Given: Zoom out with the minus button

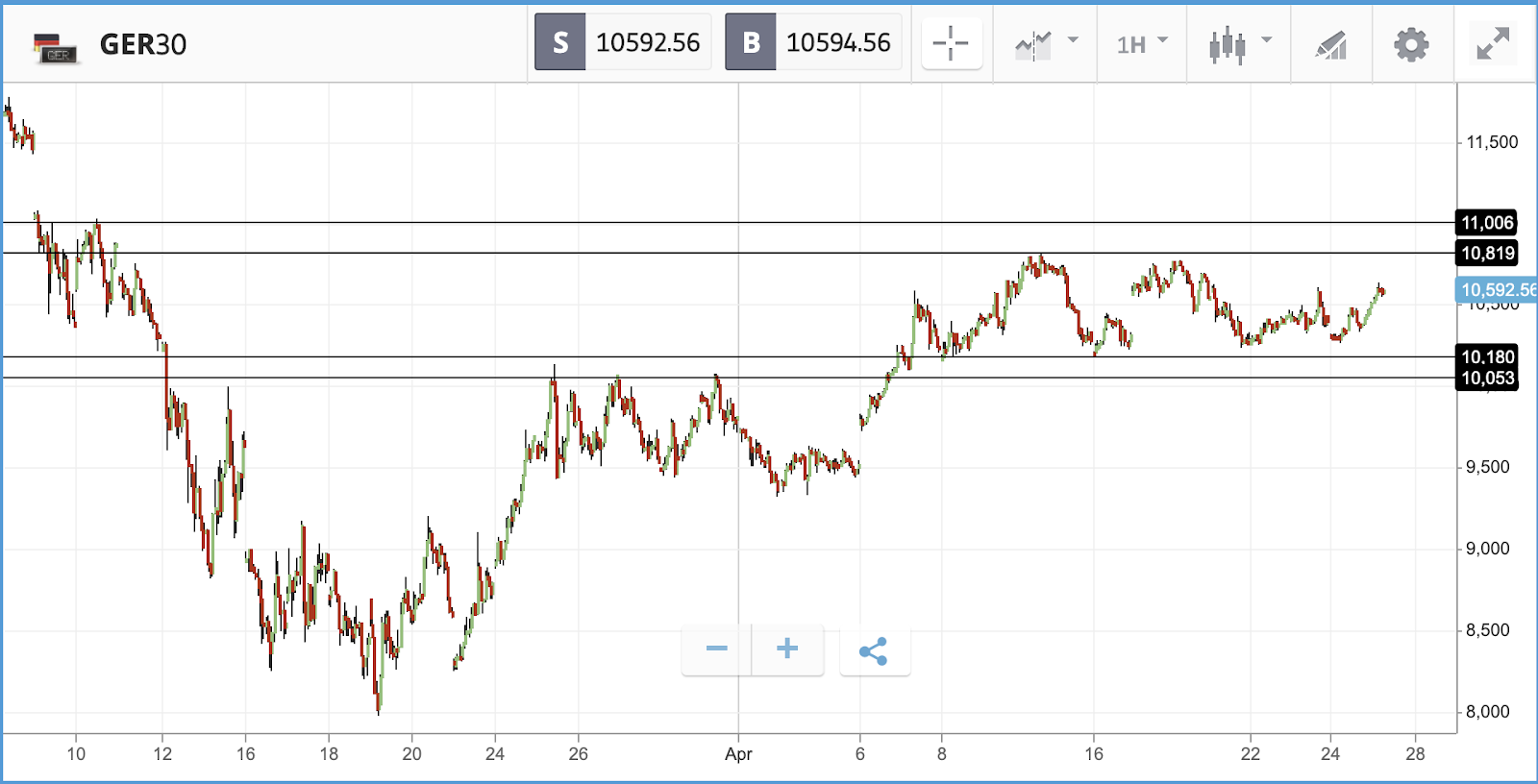Looking at the screenshot, I should [x=716, y=649].
